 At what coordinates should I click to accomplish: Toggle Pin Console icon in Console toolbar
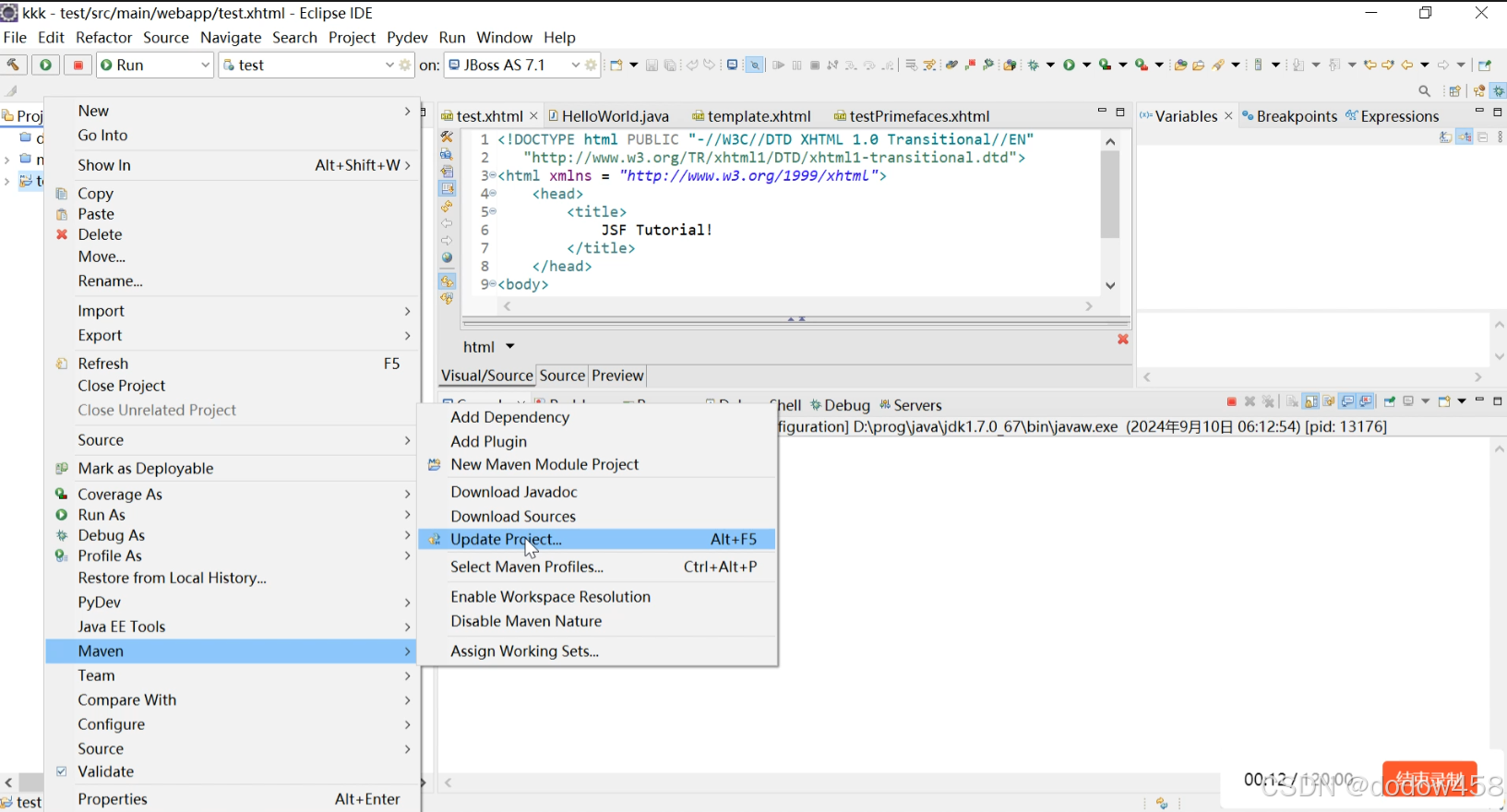click(x=1389, y=401)
